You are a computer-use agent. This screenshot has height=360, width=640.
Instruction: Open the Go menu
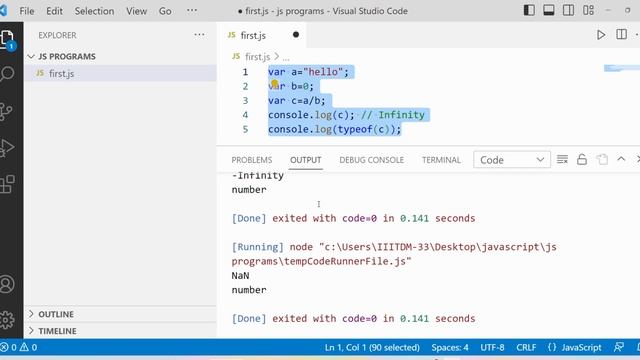tap(165, 11)
